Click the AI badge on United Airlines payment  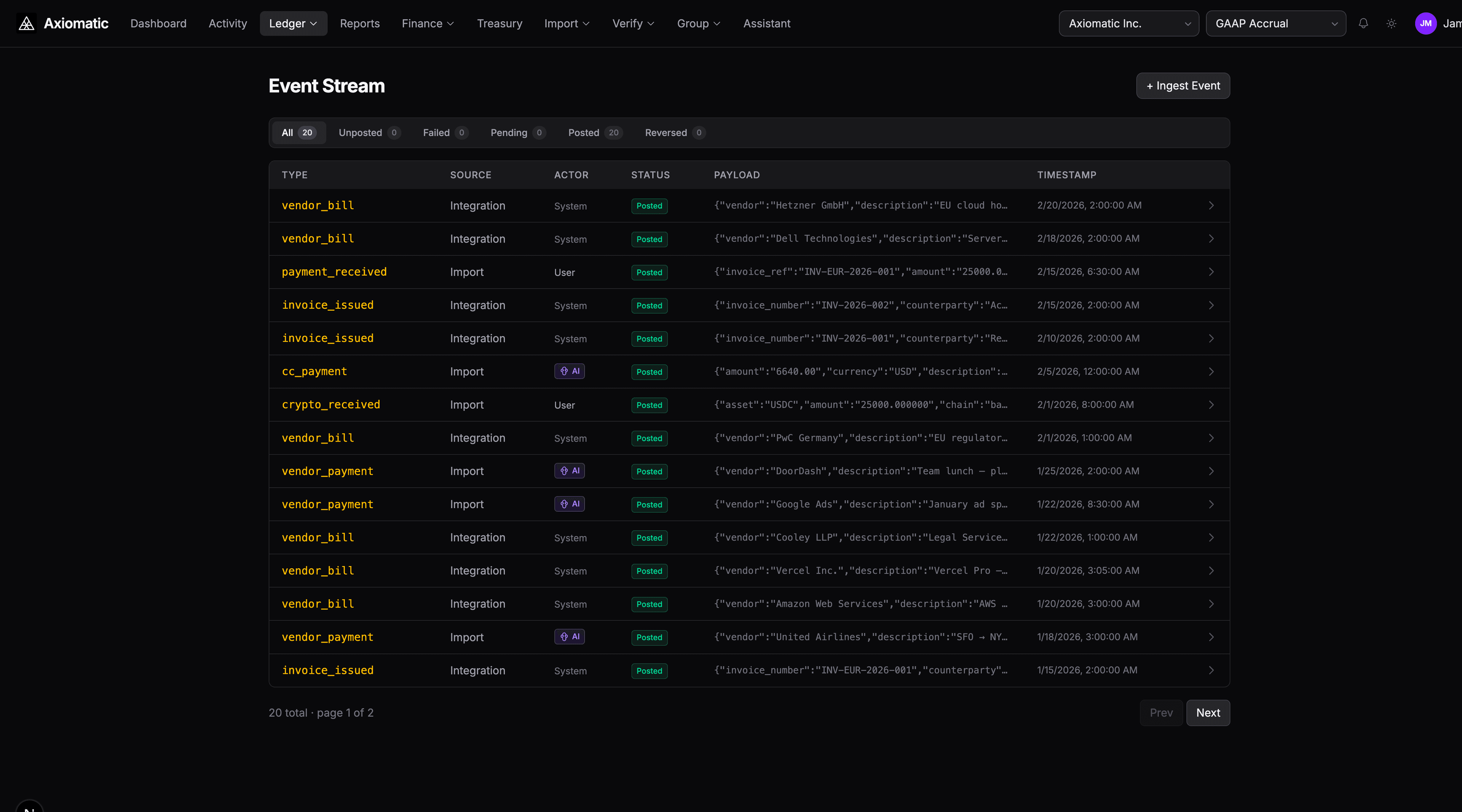570,637
